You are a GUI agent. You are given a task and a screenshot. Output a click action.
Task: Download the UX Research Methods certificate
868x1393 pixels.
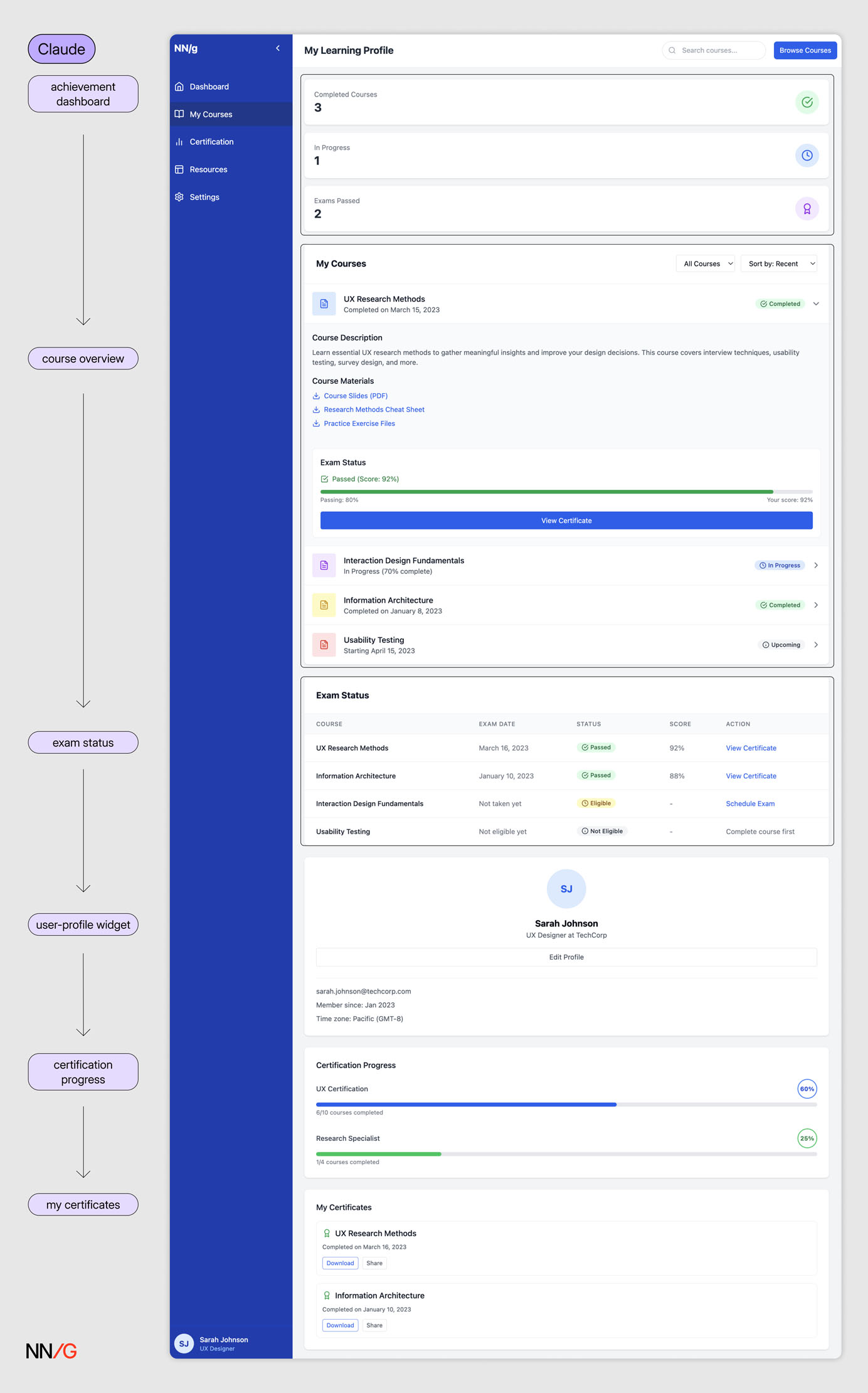tap(341, 1263)
